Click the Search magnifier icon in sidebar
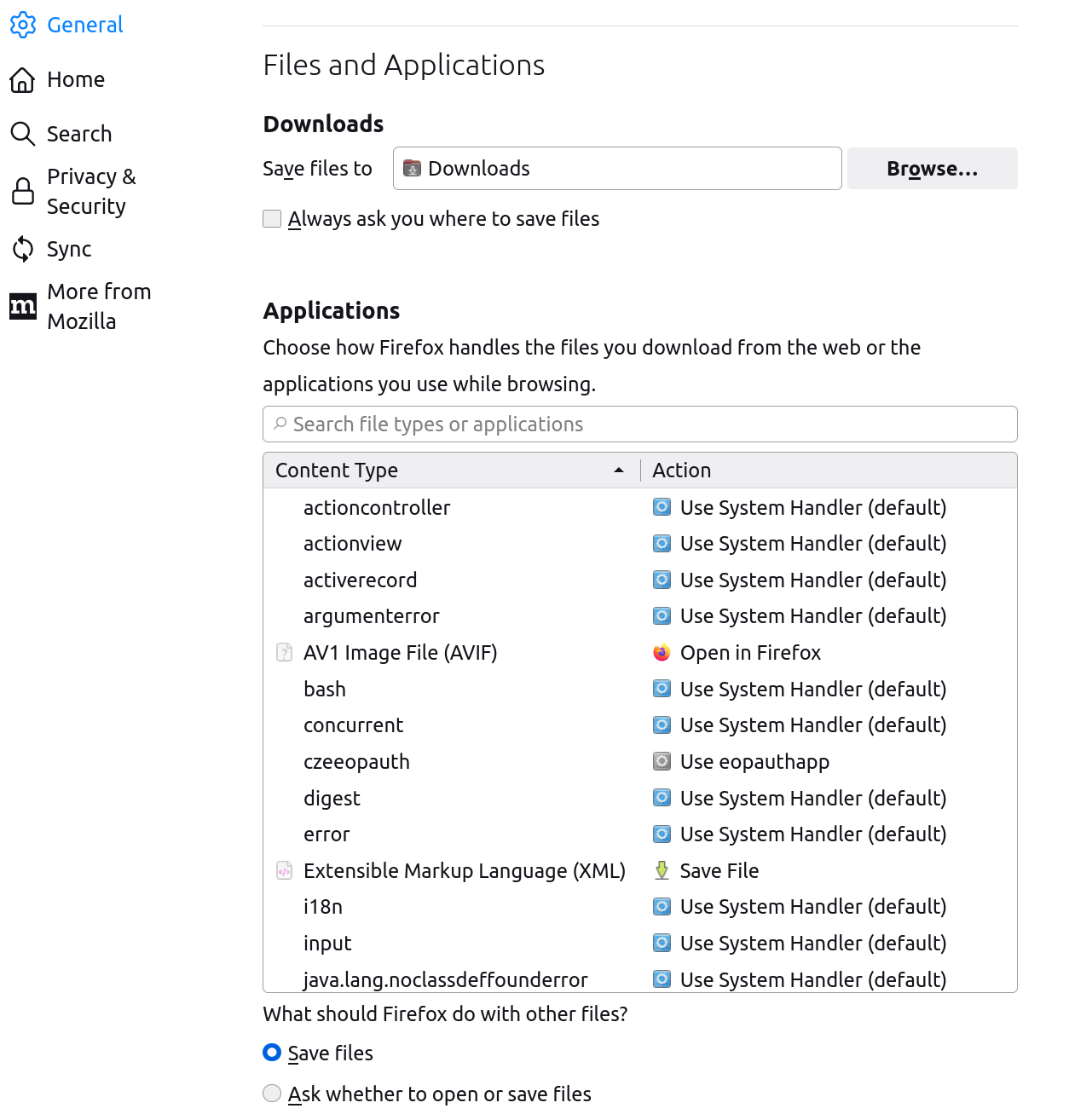Screen dimensions: 1069x1120 pyautogui.click(x=23, y=133)
